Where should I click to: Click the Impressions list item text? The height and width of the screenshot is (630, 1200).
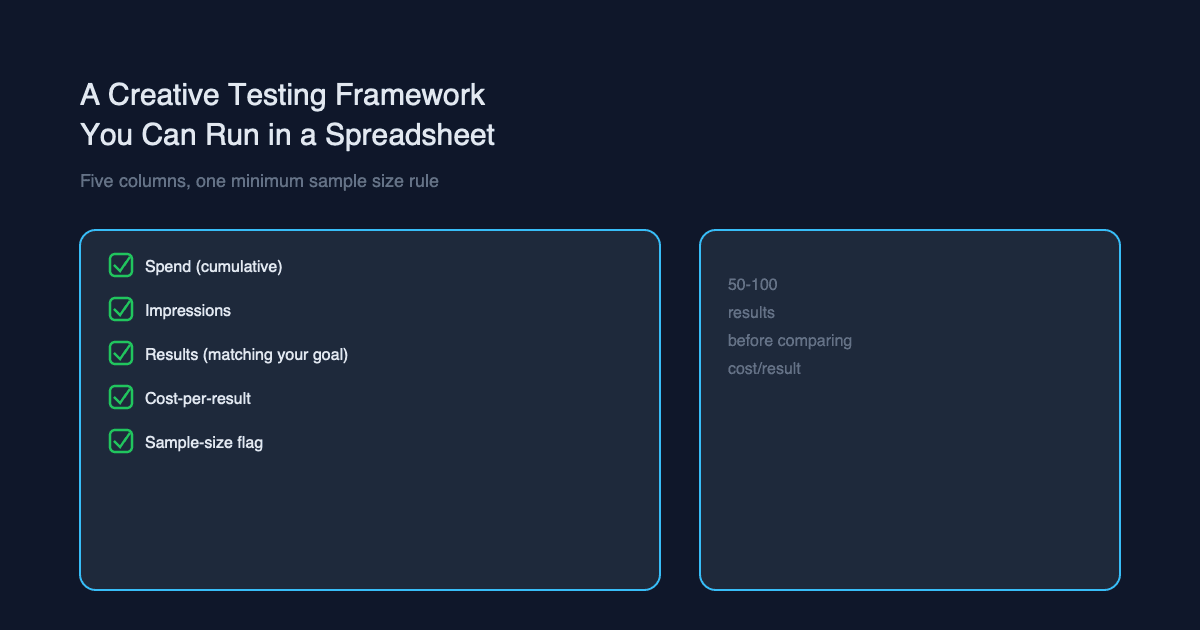188,311
